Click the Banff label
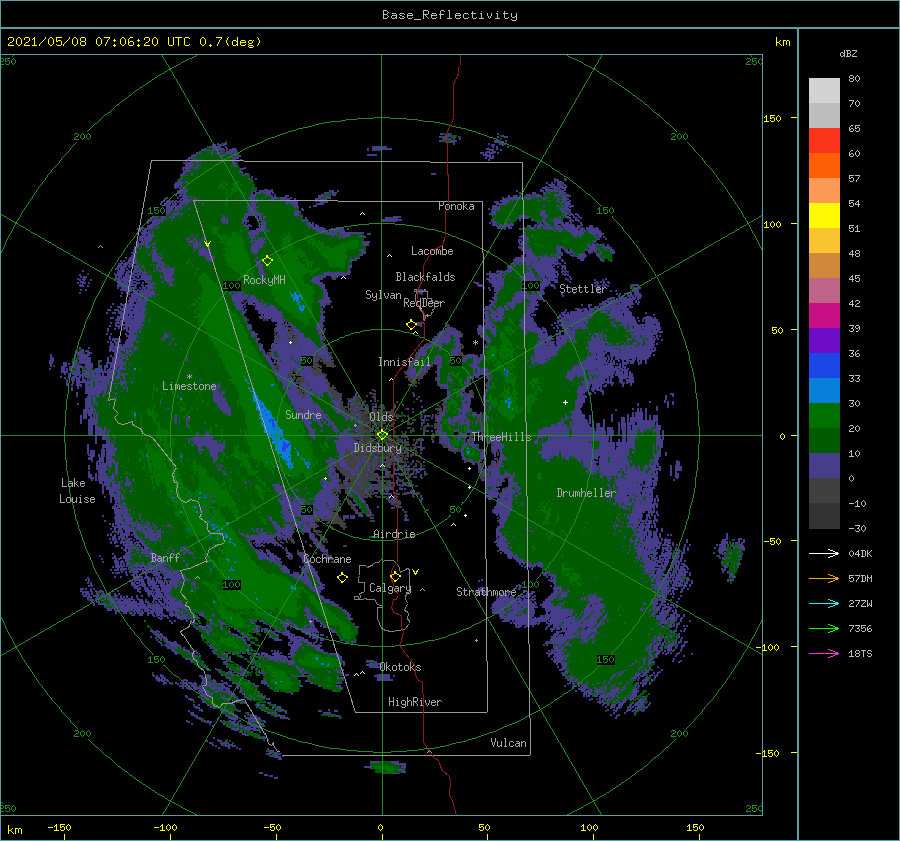 point(165,557)
